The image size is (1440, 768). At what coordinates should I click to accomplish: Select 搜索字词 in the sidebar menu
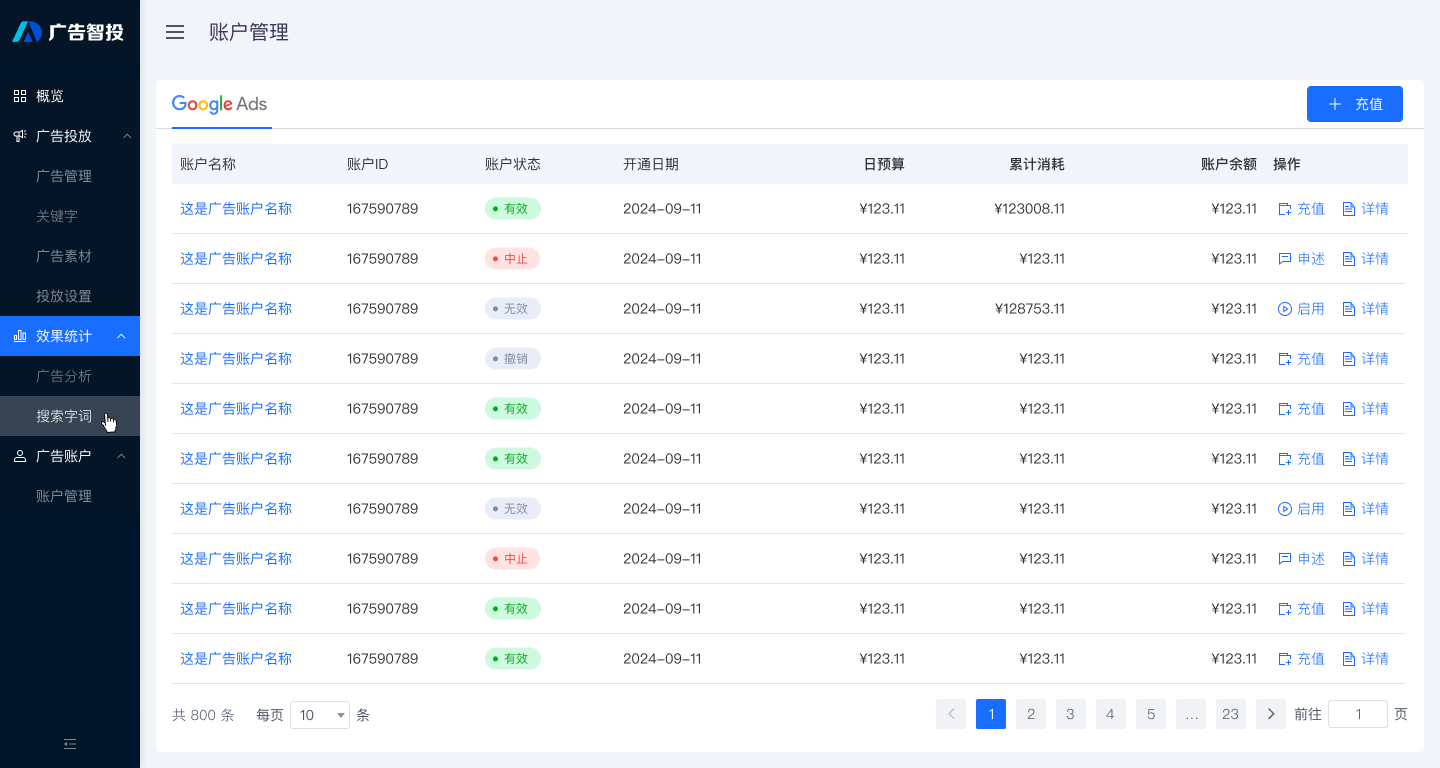point(66,416)
